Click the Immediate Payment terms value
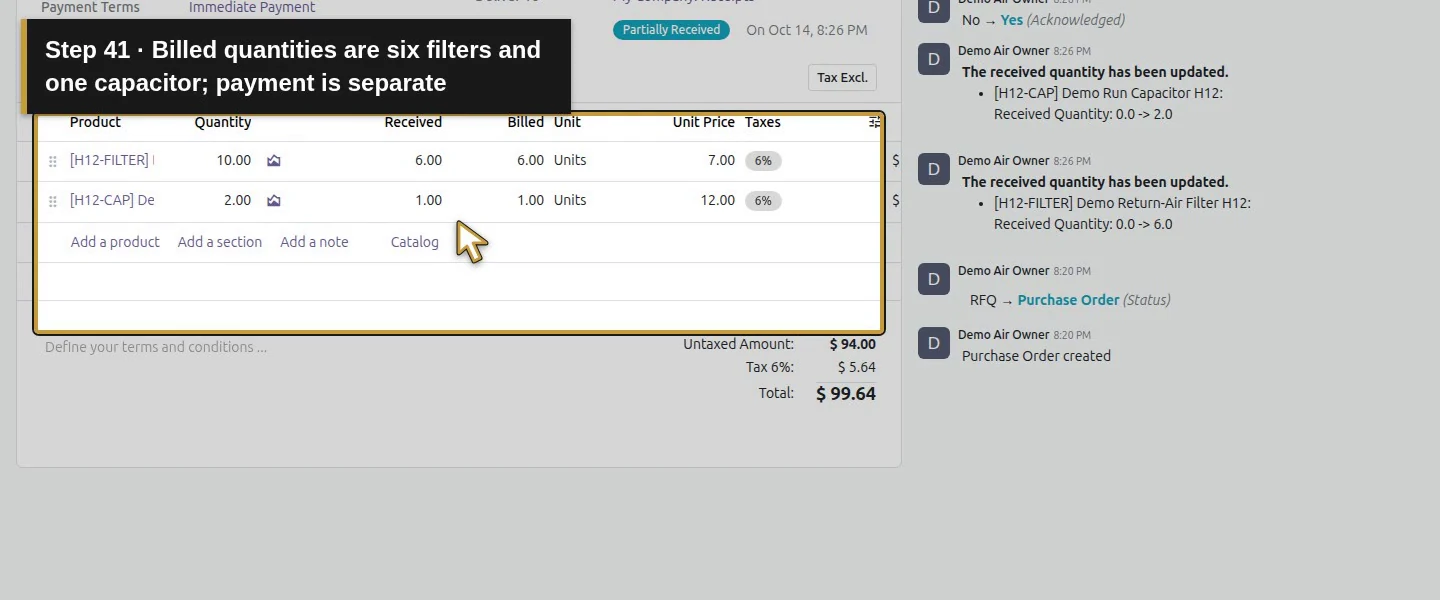Viewport: 1440px width, 600px height. 252,8
